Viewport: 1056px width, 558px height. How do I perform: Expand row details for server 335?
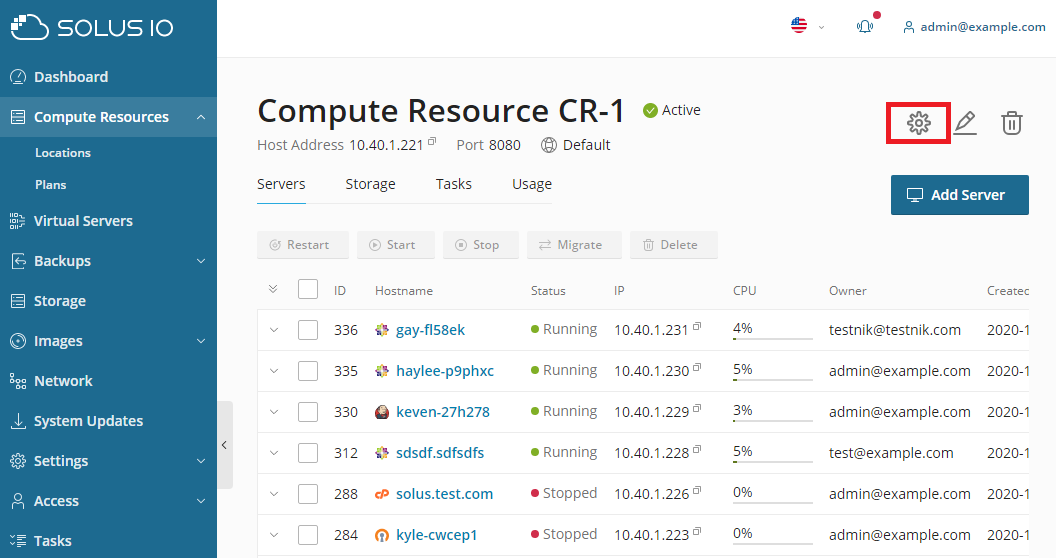(x=273, y=372)
